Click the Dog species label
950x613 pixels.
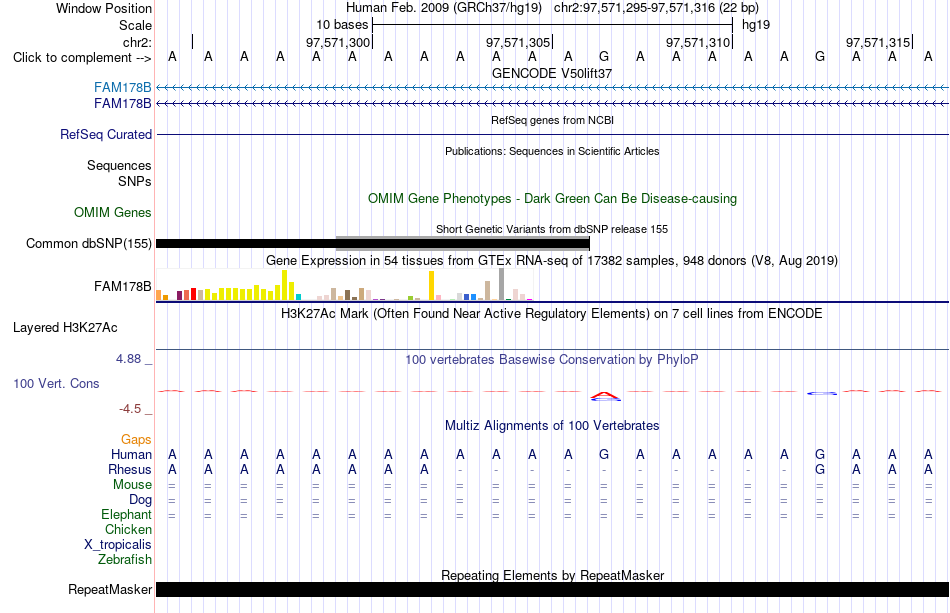point(140,500)
